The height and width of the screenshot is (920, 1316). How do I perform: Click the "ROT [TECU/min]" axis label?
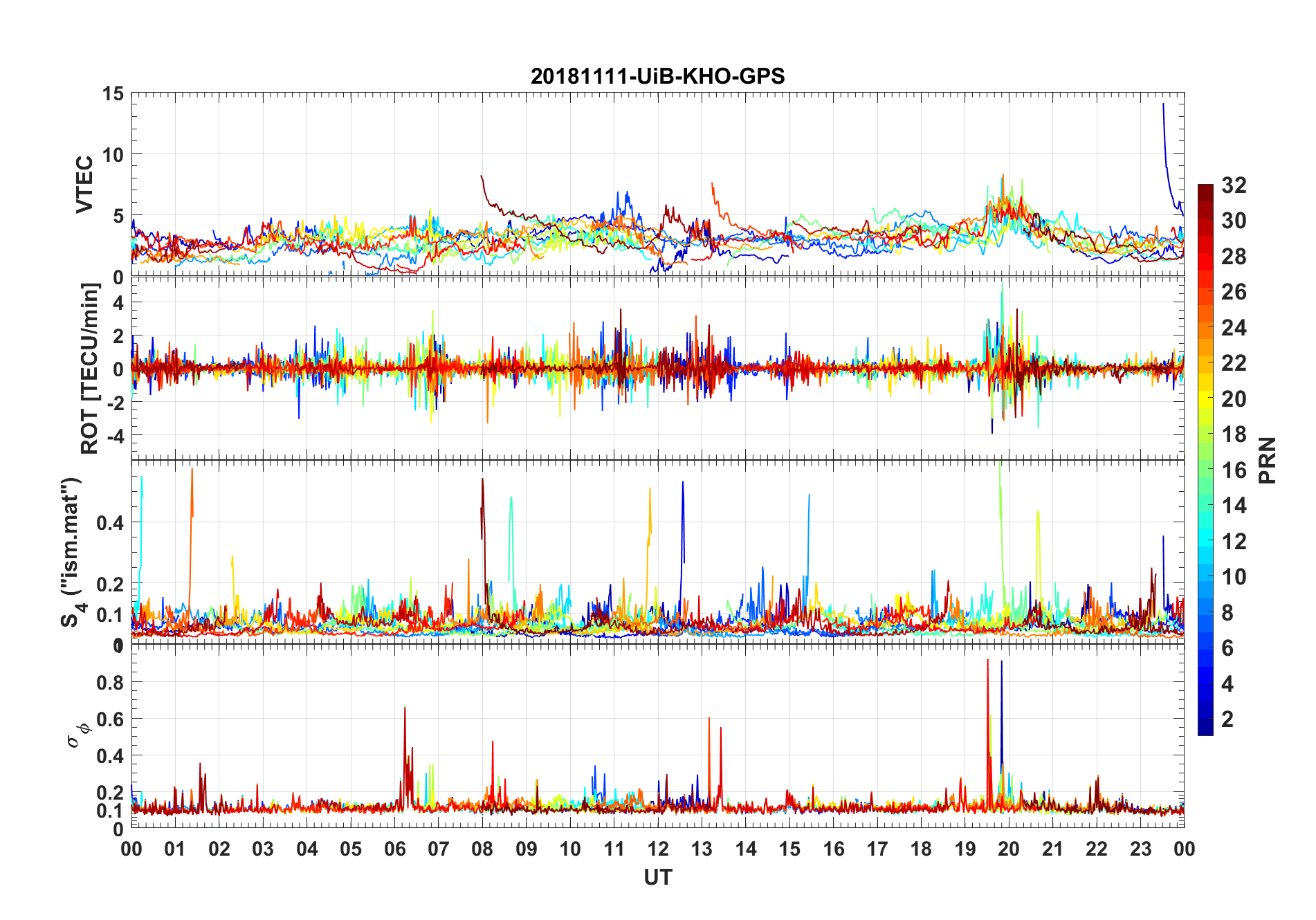[x=90, y=368]
